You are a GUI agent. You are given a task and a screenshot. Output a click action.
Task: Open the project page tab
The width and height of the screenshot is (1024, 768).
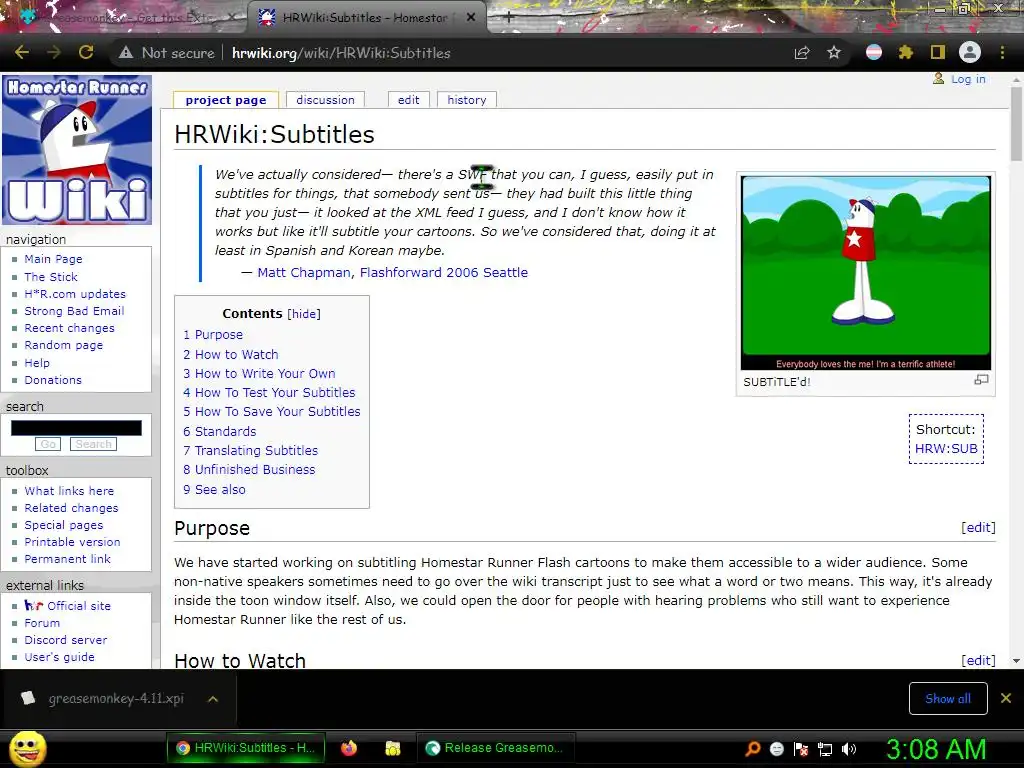(x=226, y=100)
